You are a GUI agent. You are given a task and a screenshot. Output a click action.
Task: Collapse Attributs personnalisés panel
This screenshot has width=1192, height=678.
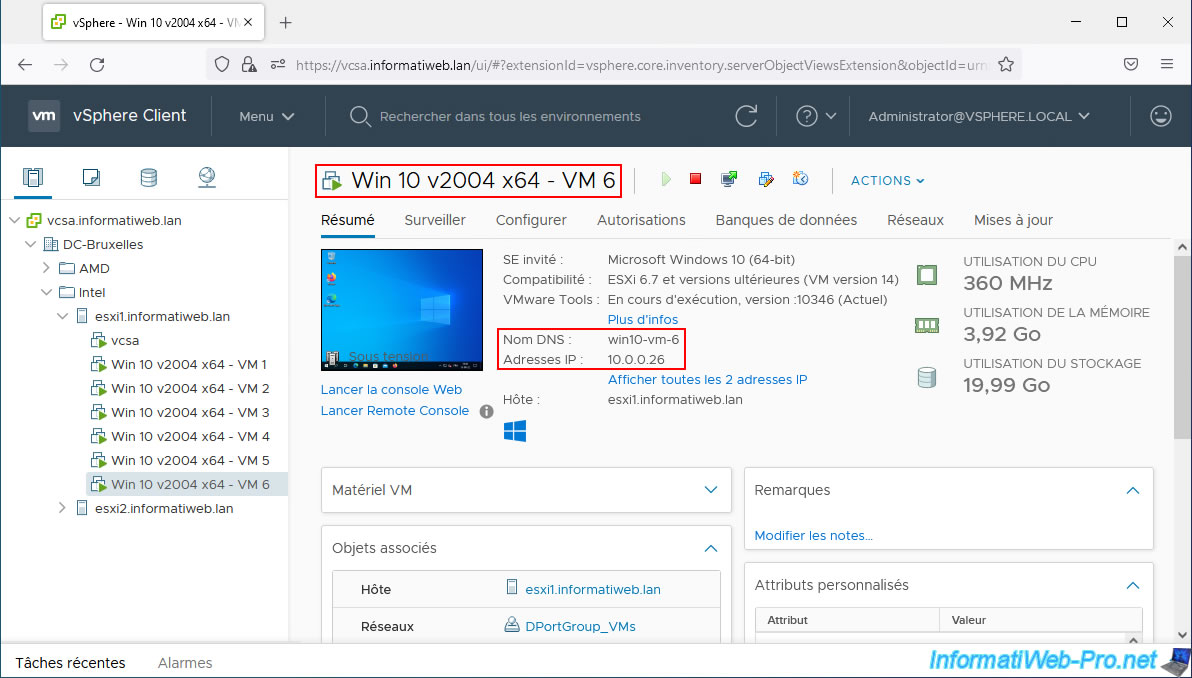tap(1133, 585)
